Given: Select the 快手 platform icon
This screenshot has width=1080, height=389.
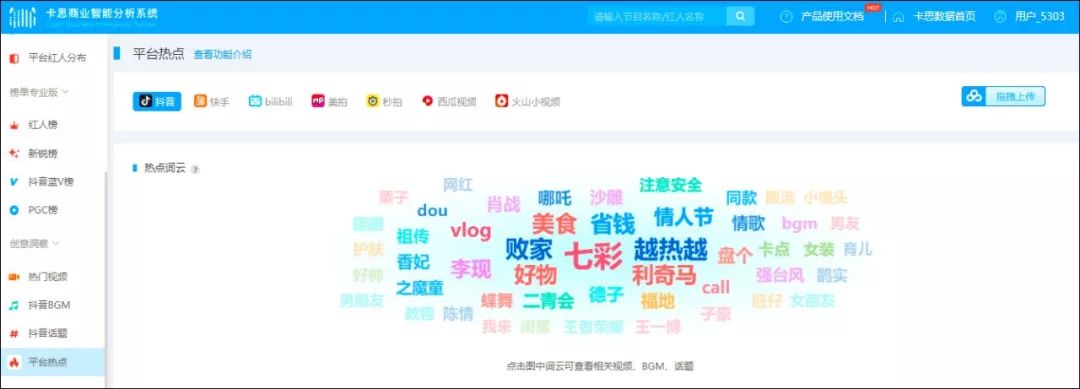Looking at the screenshot, I should (200, 101).
